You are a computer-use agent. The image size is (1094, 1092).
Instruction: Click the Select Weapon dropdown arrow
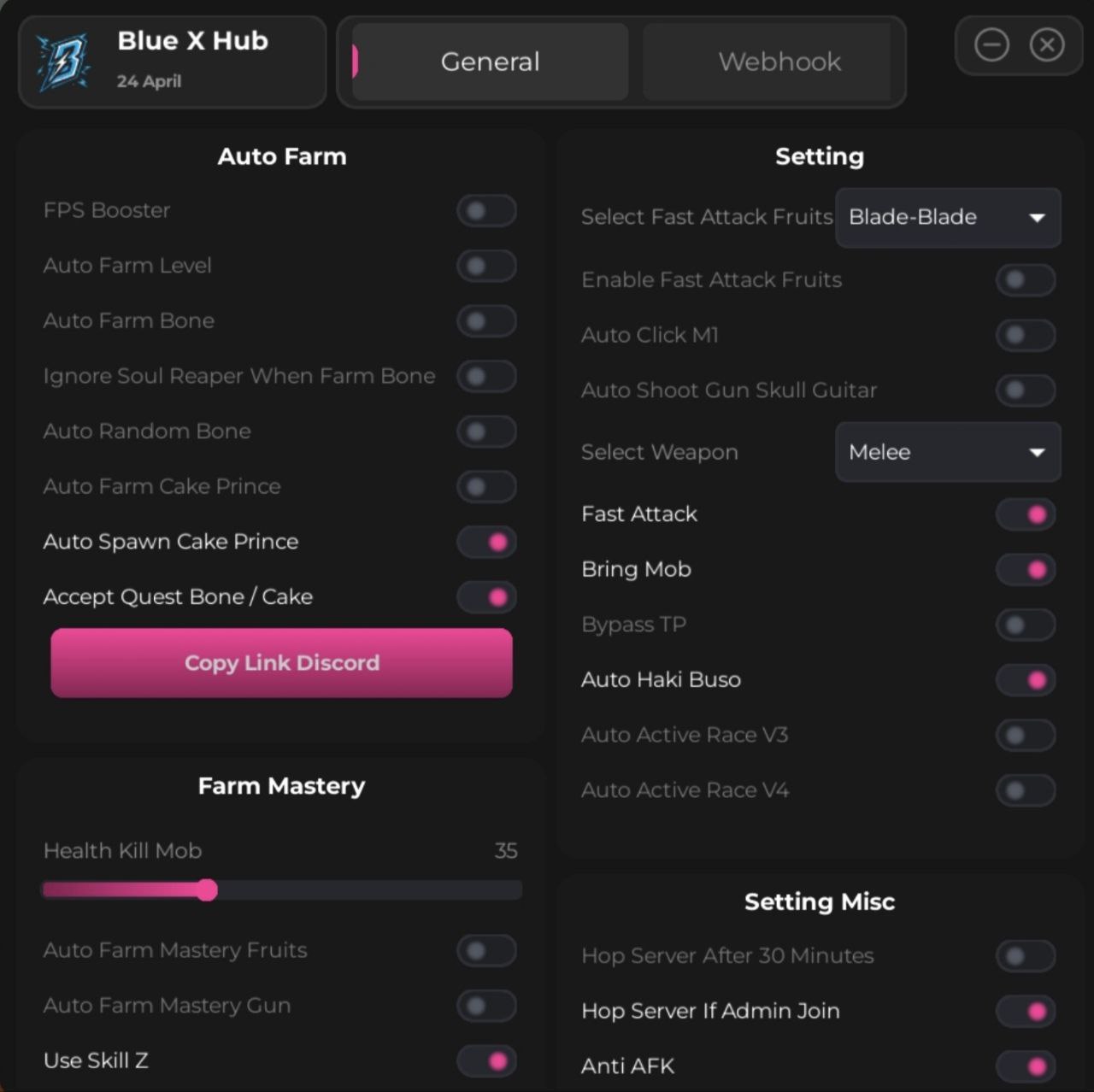1037,452
